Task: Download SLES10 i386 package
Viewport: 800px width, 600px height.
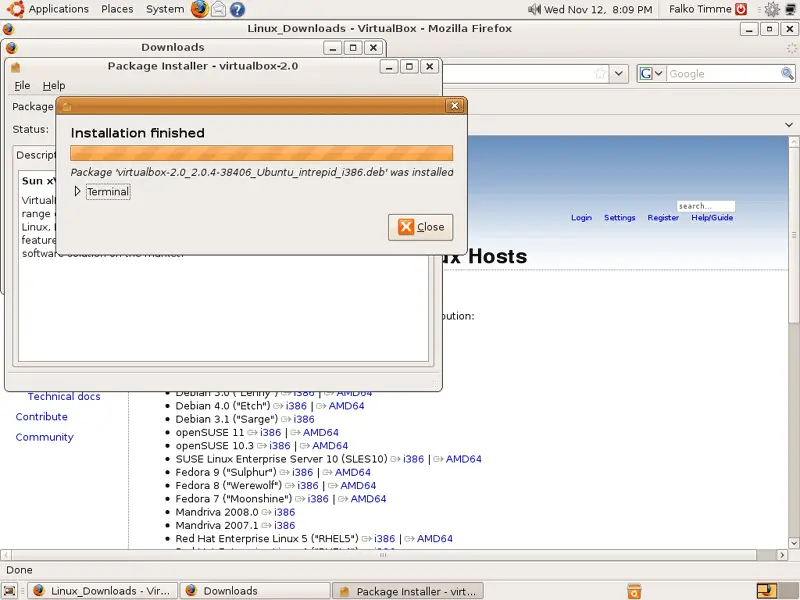Action: 413,459
